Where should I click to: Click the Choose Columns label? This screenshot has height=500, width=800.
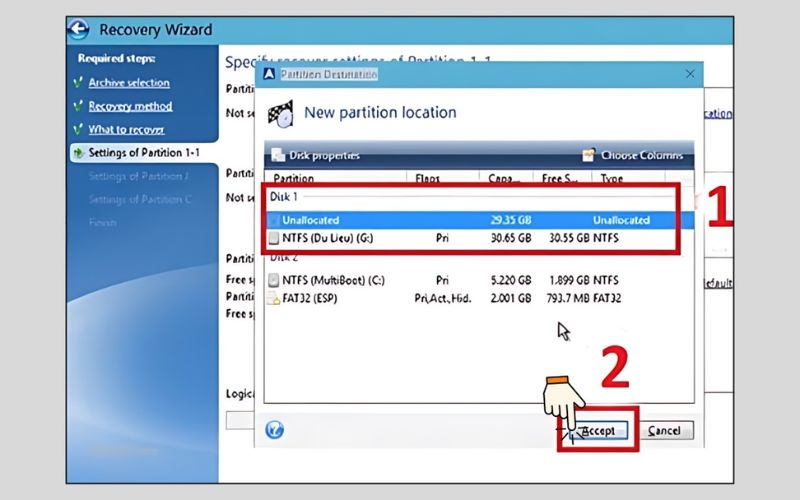642,155
